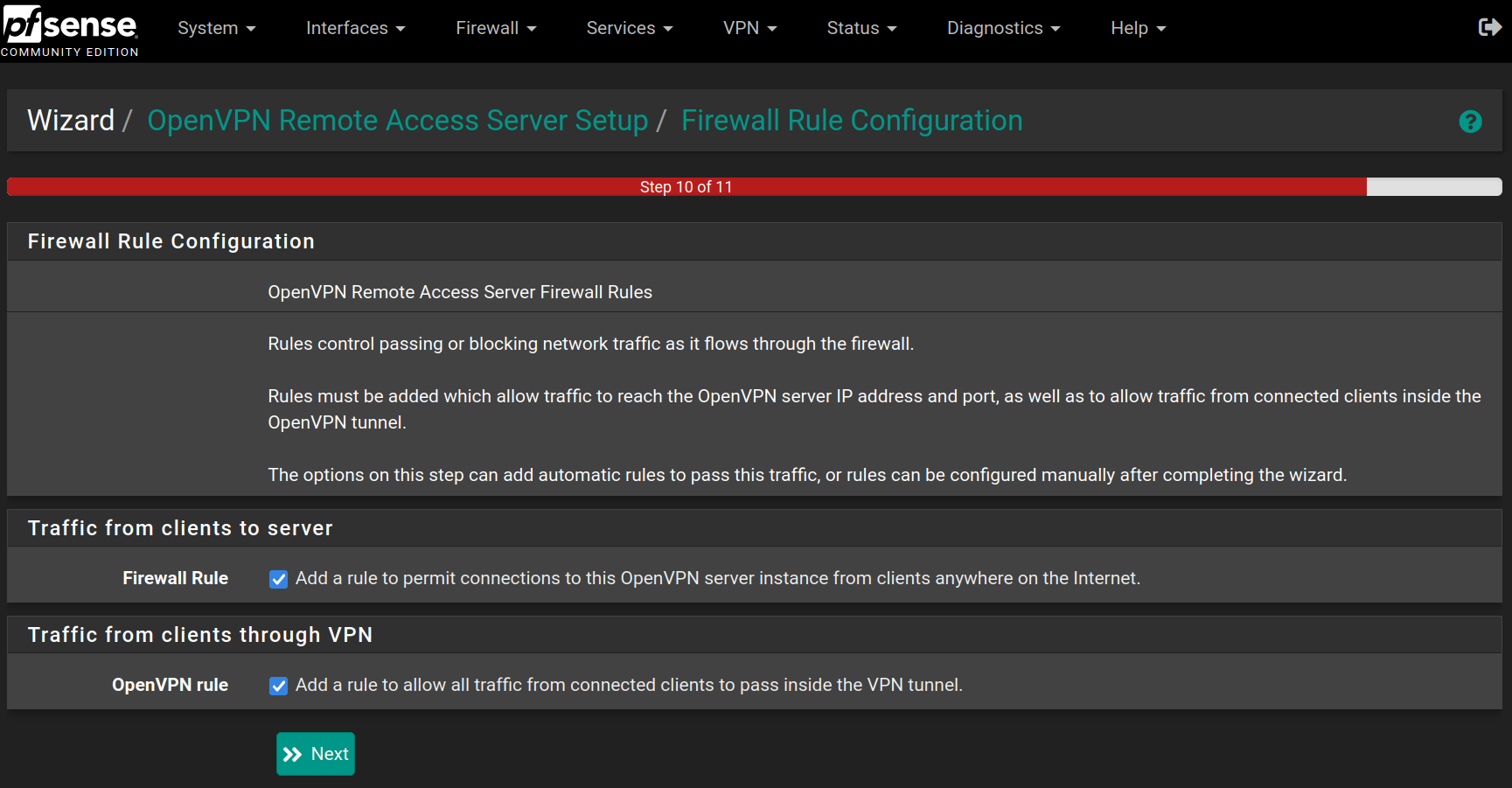Open the Firewall menu
Viewport: 1512px width, 788px height.
click(x=496, y=28)
